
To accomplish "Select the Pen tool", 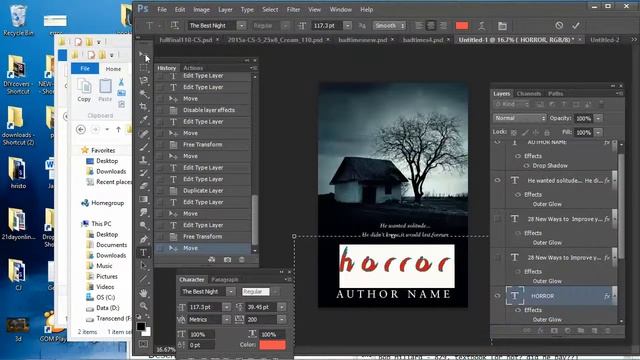I will point(143,239).
